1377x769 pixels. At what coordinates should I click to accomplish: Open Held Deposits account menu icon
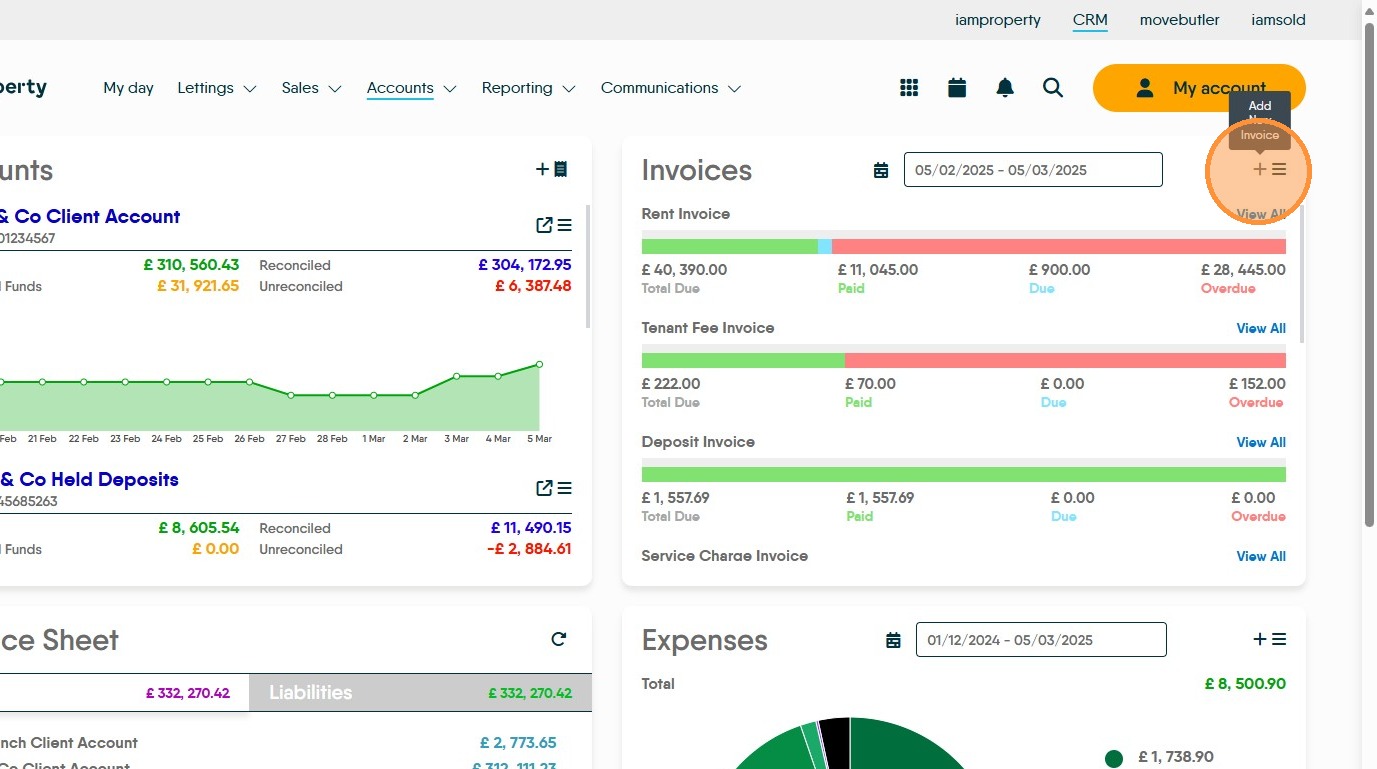click(x=565, y=488)
